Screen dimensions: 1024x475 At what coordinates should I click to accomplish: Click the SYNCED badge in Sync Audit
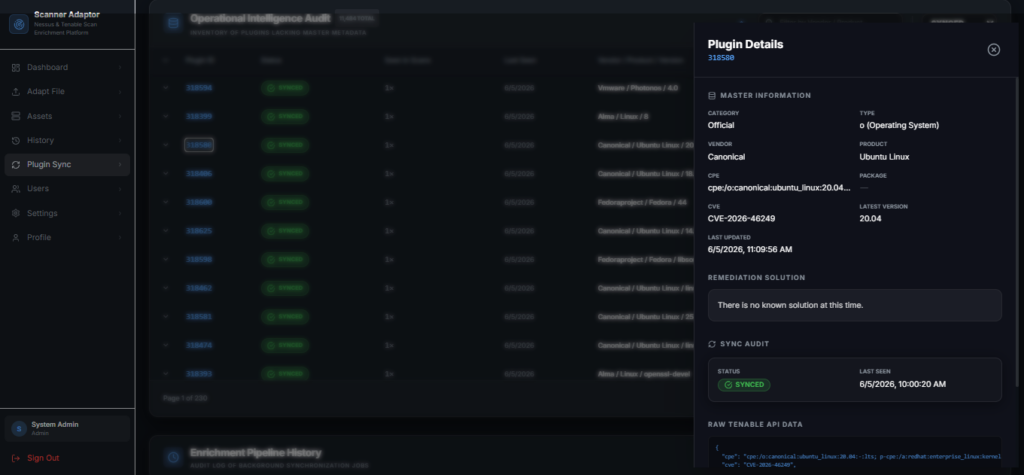744,385
